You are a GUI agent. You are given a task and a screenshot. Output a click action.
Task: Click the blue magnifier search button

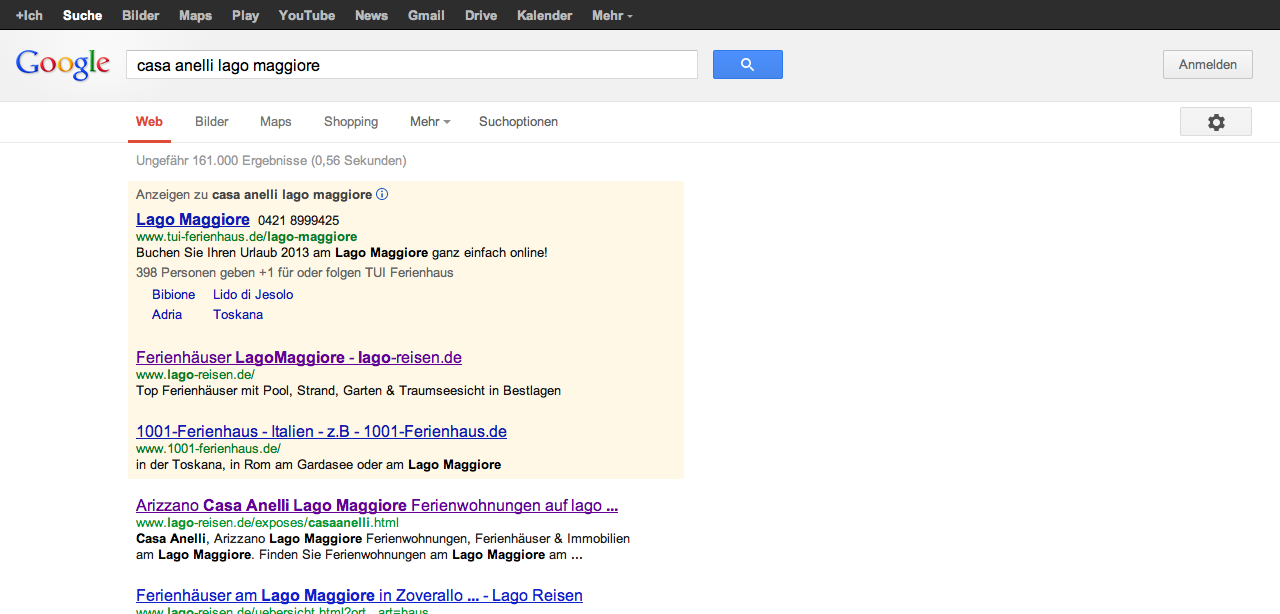click(x=747, y=65)
